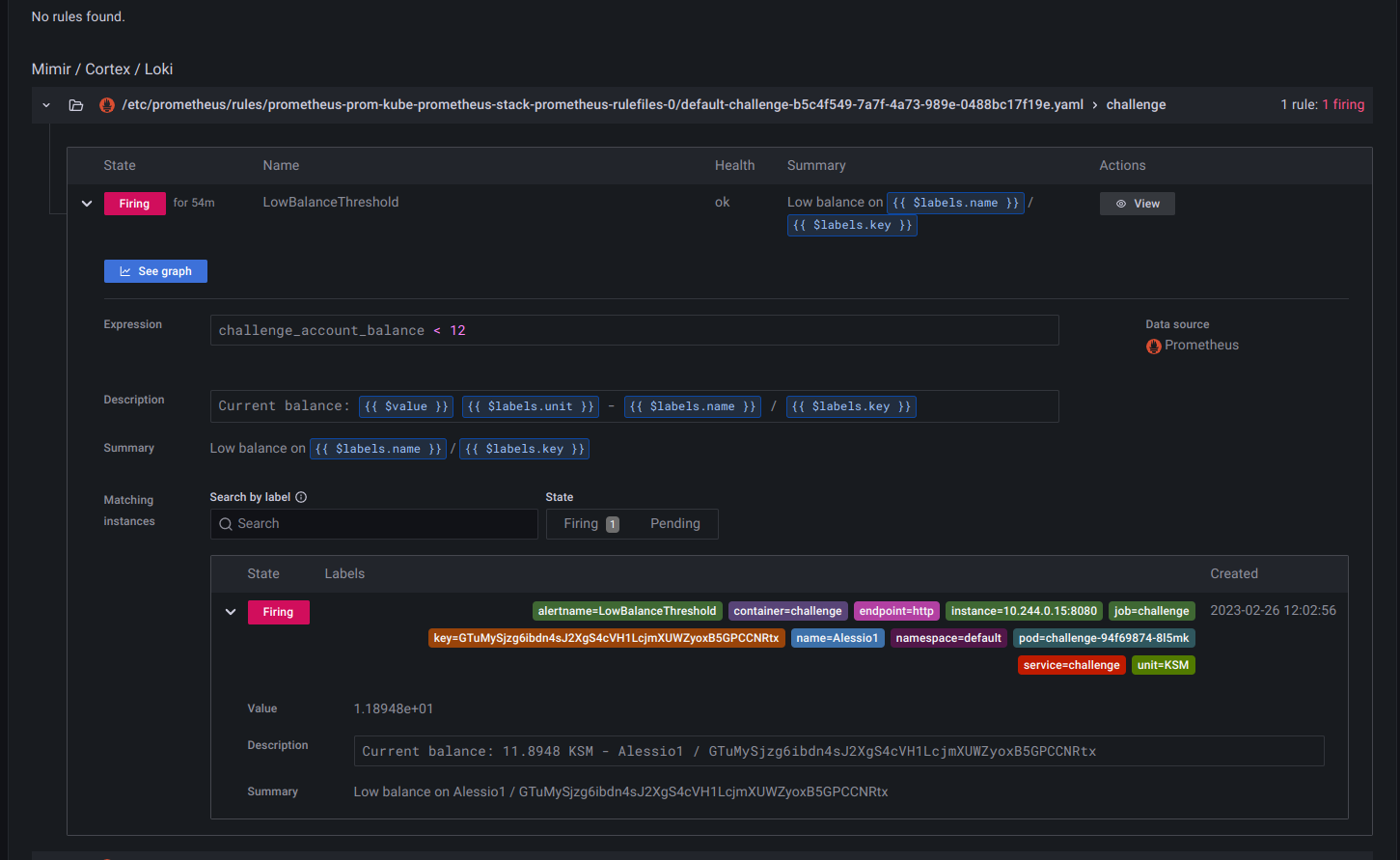Click the service=challenge label tag

click(x=1071, y=665)
